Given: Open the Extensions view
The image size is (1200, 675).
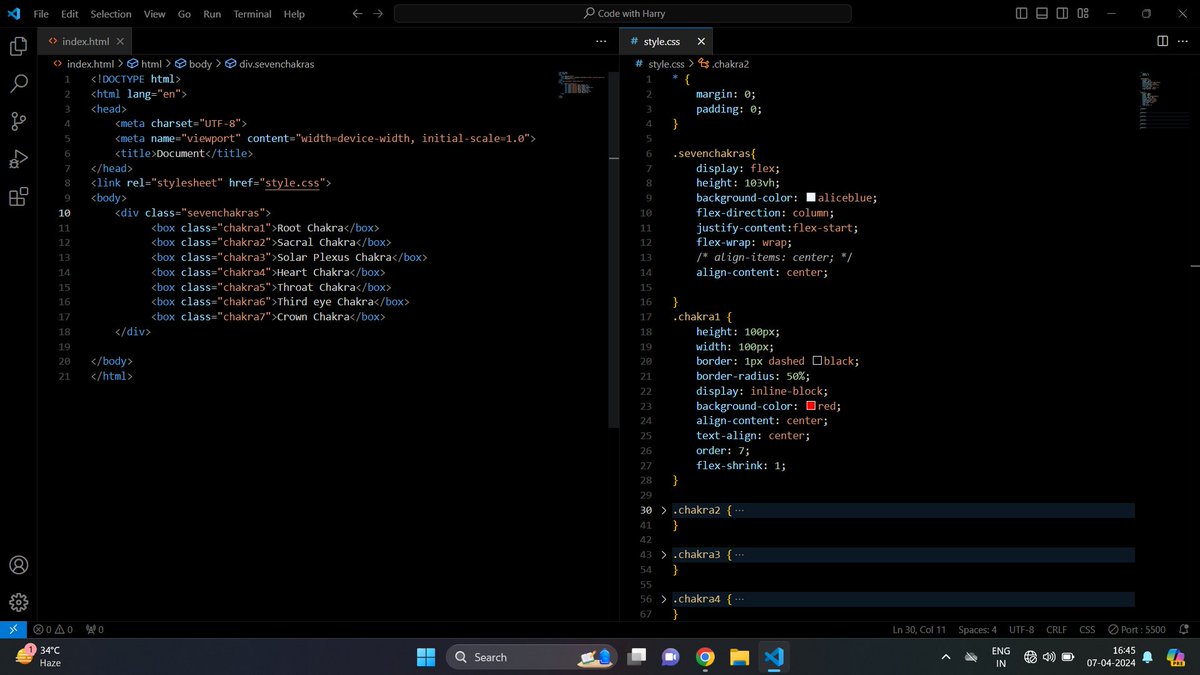Looking at the screenshot, I should 18,197.
